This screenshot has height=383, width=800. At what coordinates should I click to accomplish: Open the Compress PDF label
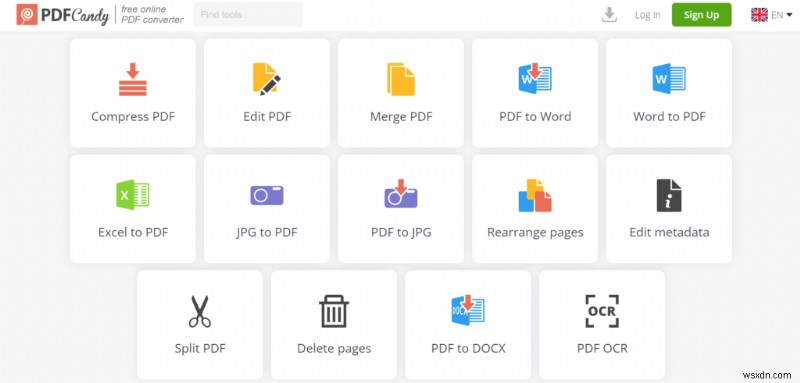click(133, 116)
